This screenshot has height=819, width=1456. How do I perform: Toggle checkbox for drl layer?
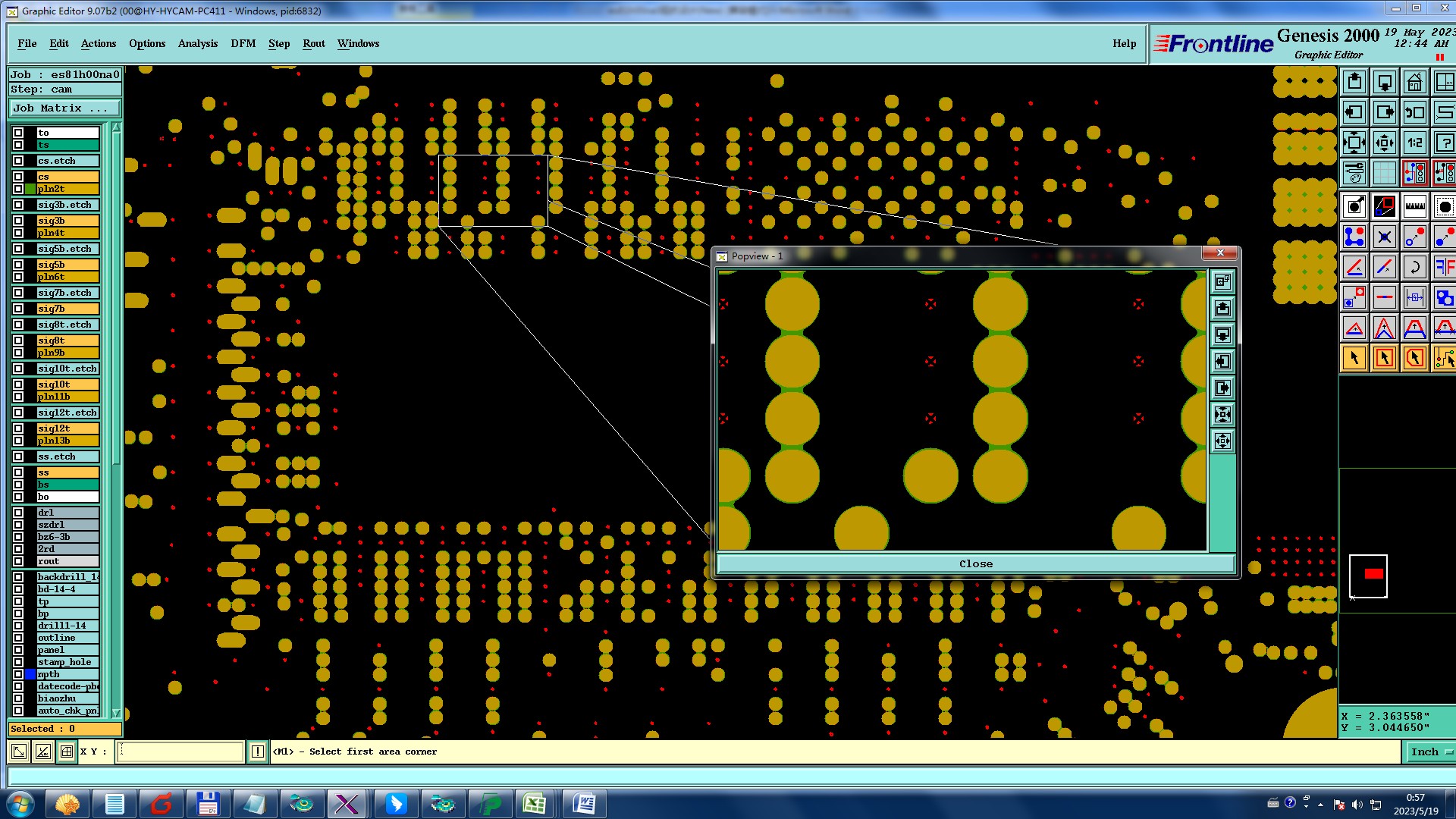point(18,513)
